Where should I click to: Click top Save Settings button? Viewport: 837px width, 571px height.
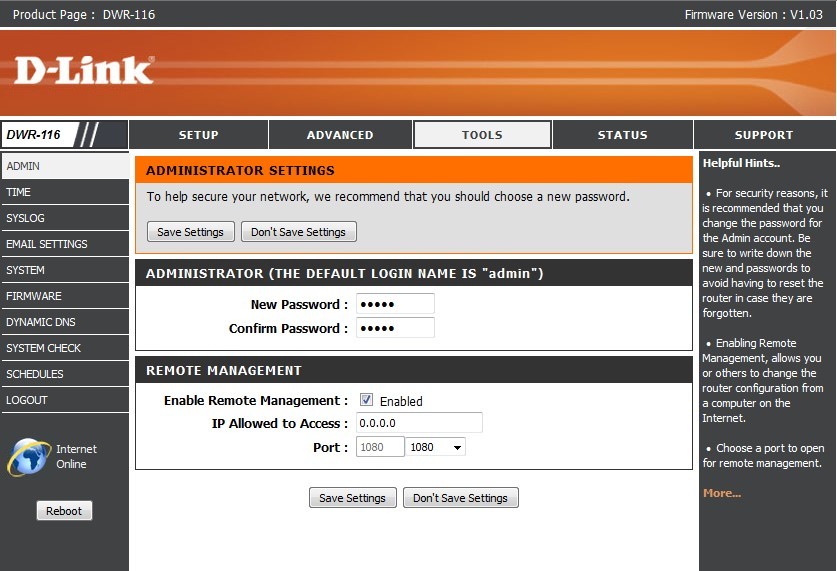coord(191,232)
